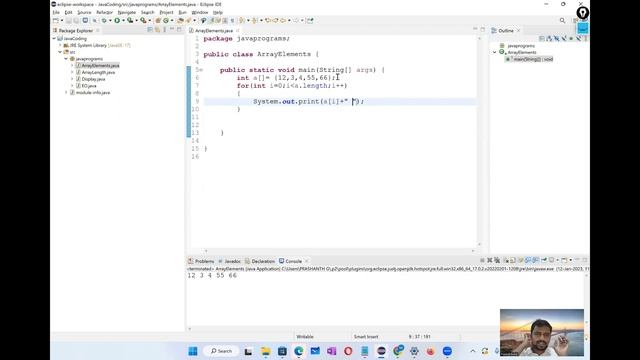Run the program with green Run icon
This screenshot has width=640, height=360.
click(x=117, y=20)
